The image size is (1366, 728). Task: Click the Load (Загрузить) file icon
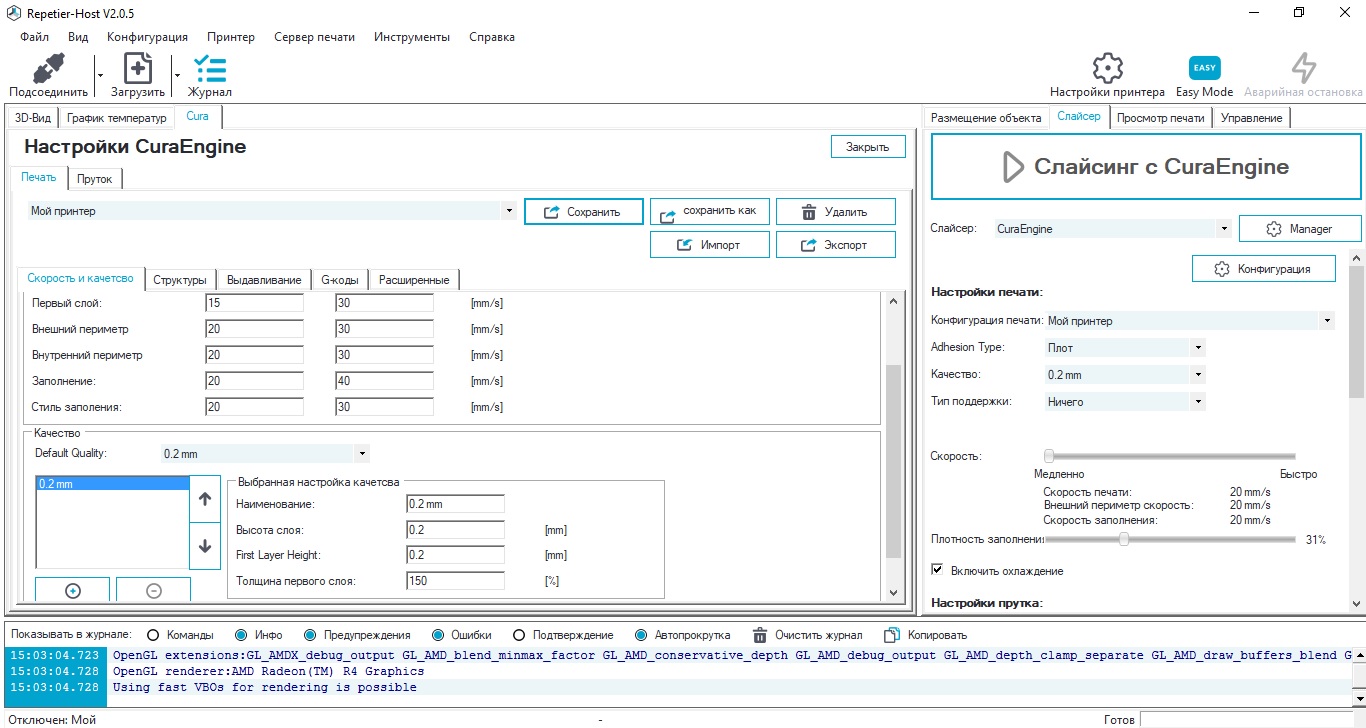[x=138, y=69]
